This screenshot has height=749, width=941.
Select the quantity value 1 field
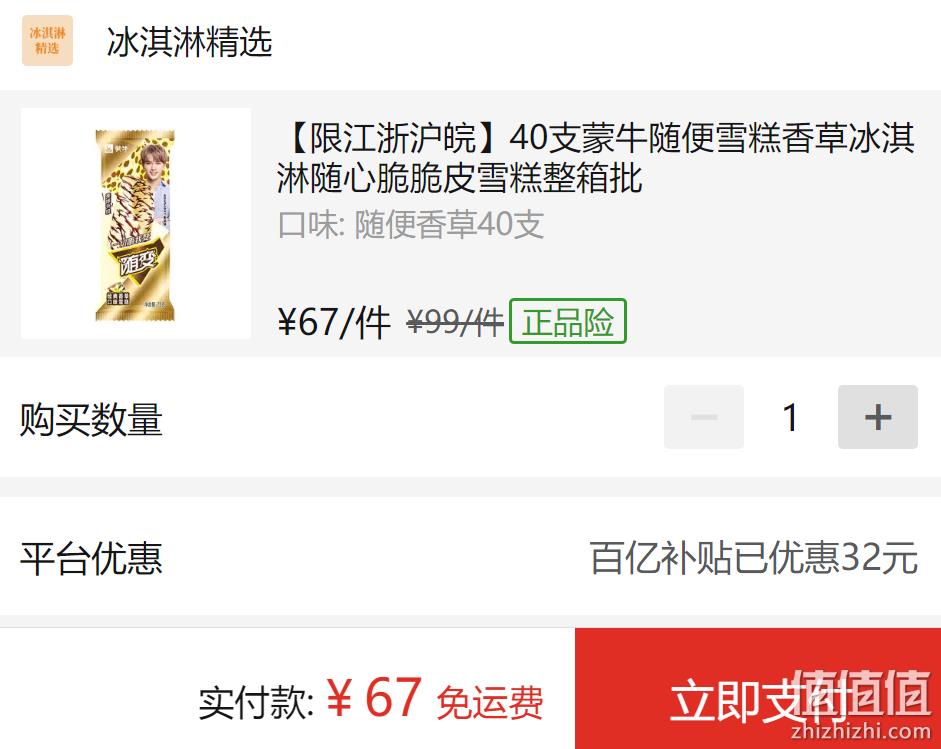coord(790,417)
